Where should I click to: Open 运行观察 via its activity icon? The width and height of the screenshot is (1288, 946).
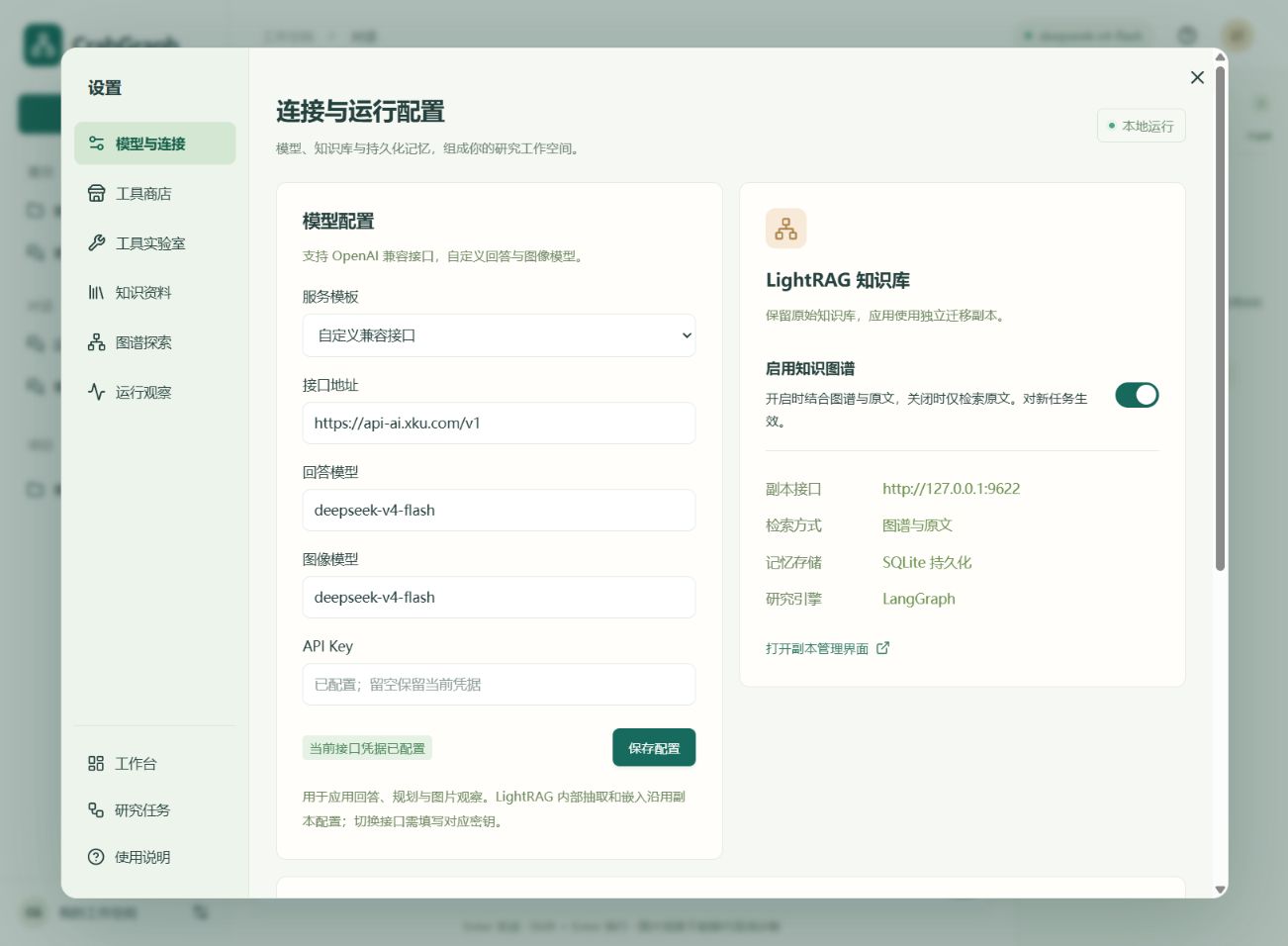(x=96, y=392)
